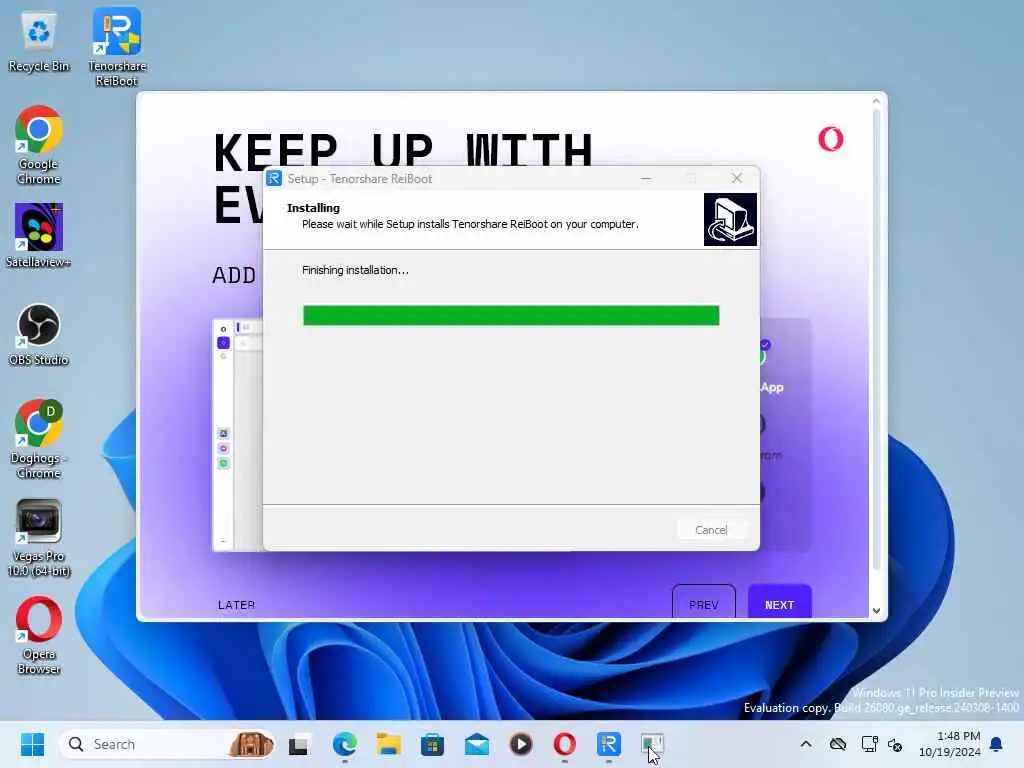Switch to ReiBoot app in taskbar

pyautogui.click(x=609, y=744)
